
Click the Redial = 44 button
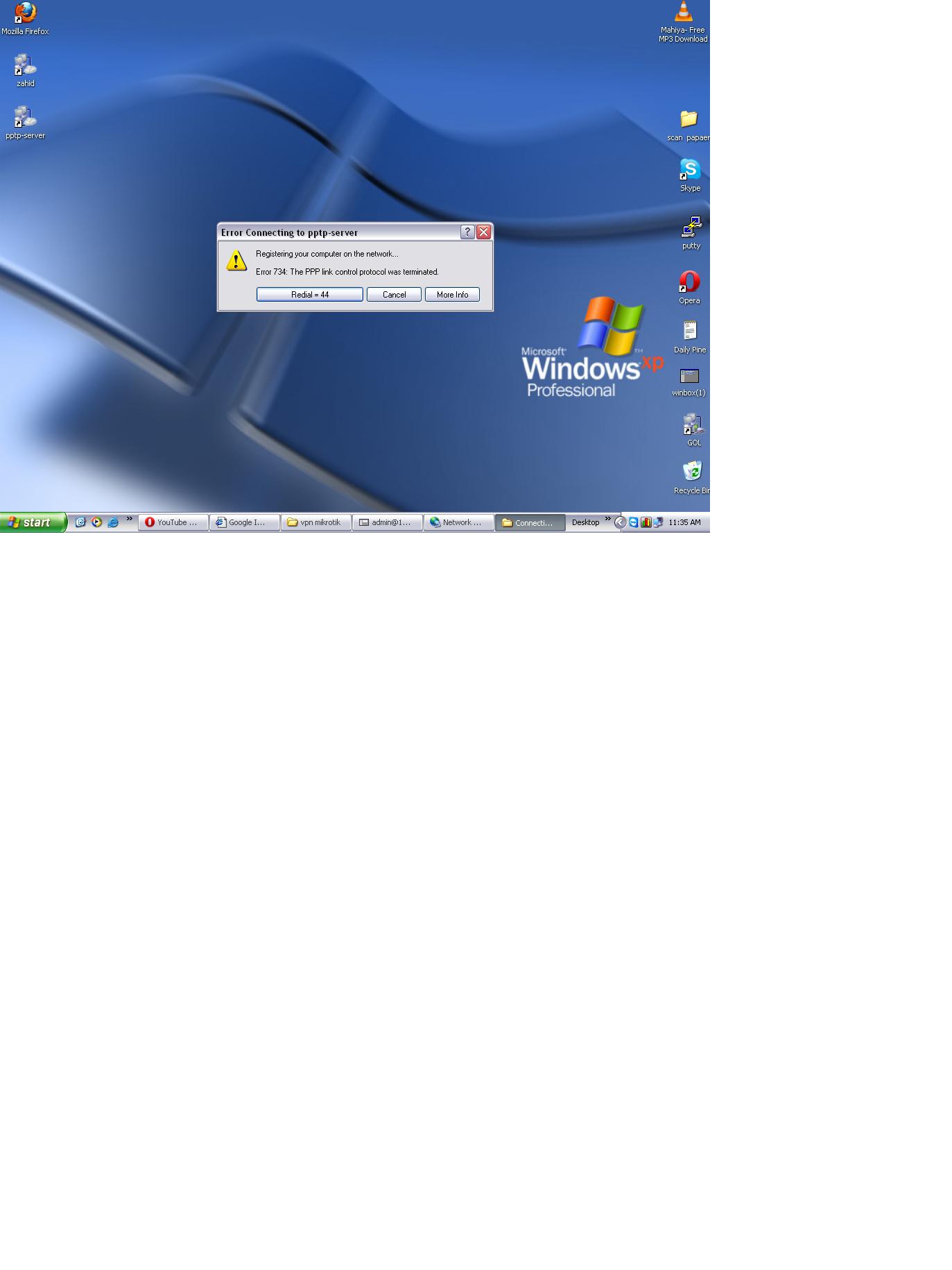309,295
